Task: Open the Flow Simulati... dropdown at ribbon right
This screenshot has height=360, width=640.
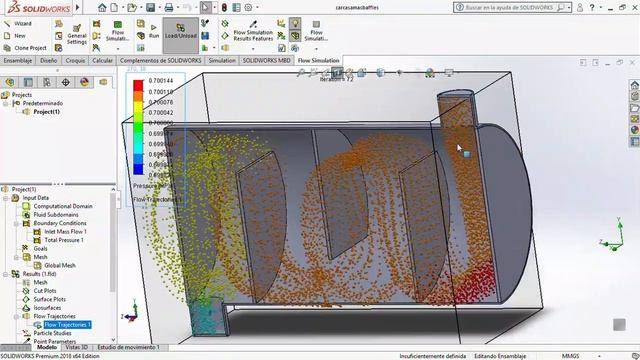Action: pyautogui.click(x=316, y=49)
